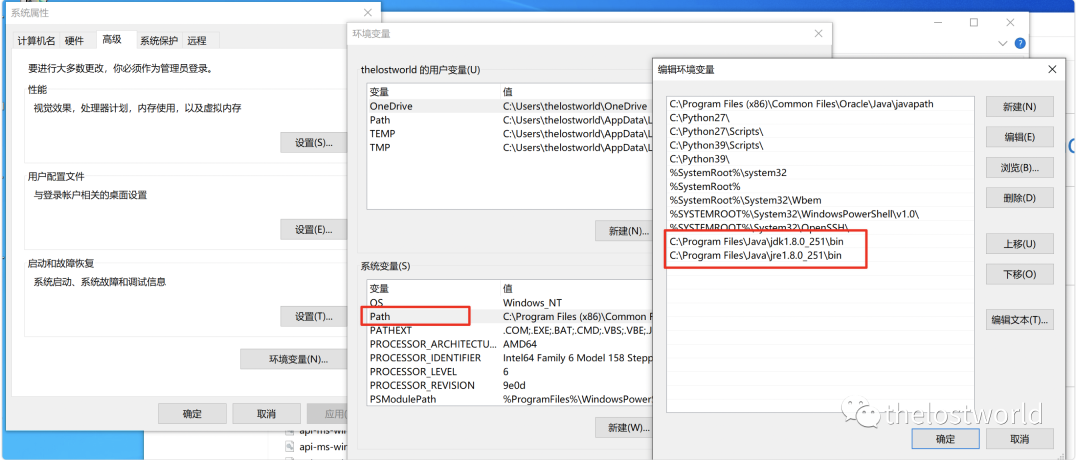Click the 删除(D) button
This screenshot has height=460, width=1080.
click(x=1019, y=198)
